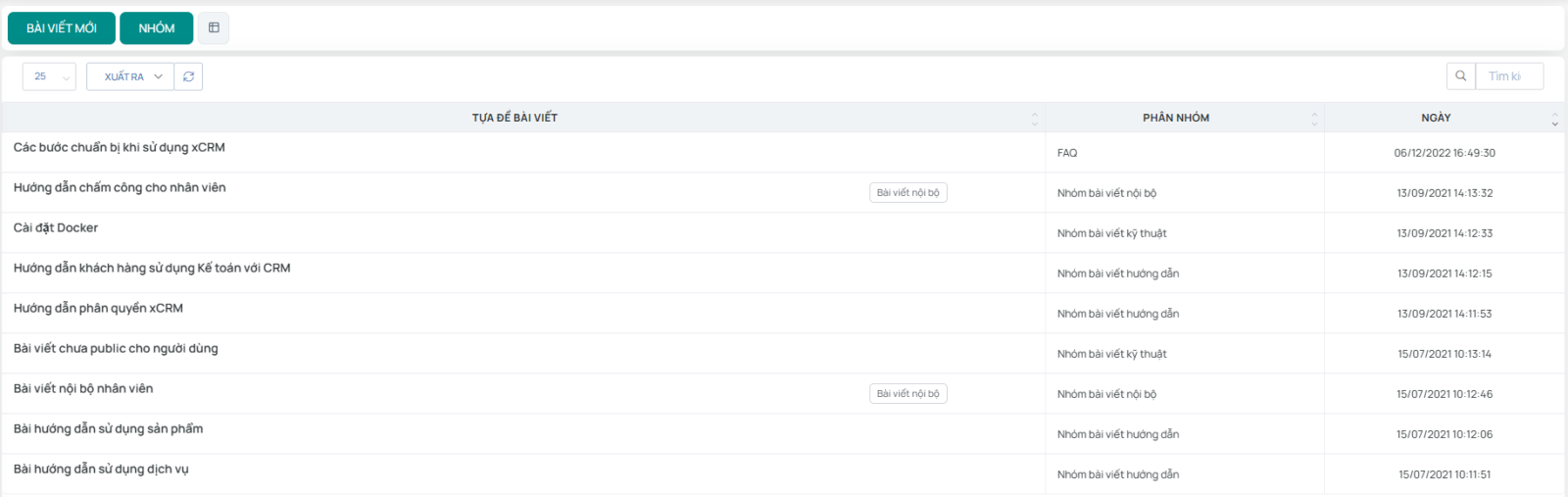The width and height of the screenshot is (1568, 497).
Task: Open article Hướng dẫn phân quyền xCRM
Action: tap(98, 309)
